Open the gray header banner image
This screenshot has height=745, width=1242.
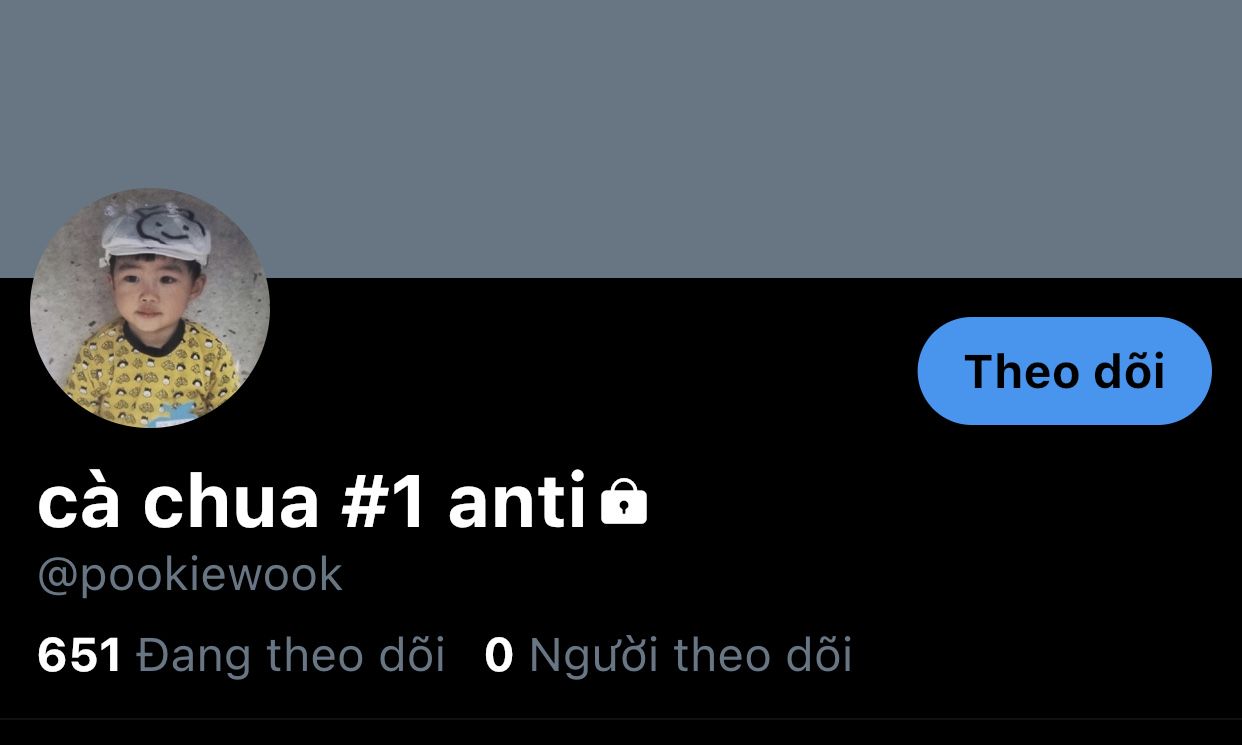(x=621, y=139)
